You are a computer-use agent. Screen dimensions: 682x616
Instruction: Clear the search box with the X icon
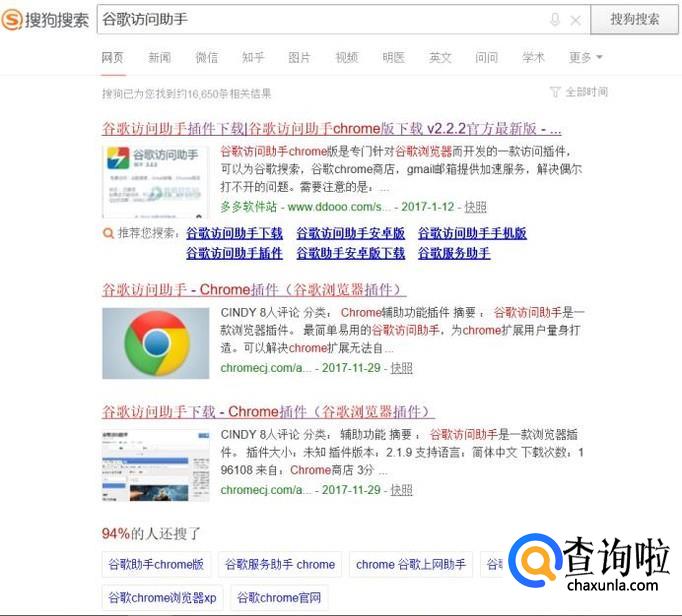coord(575,20)
